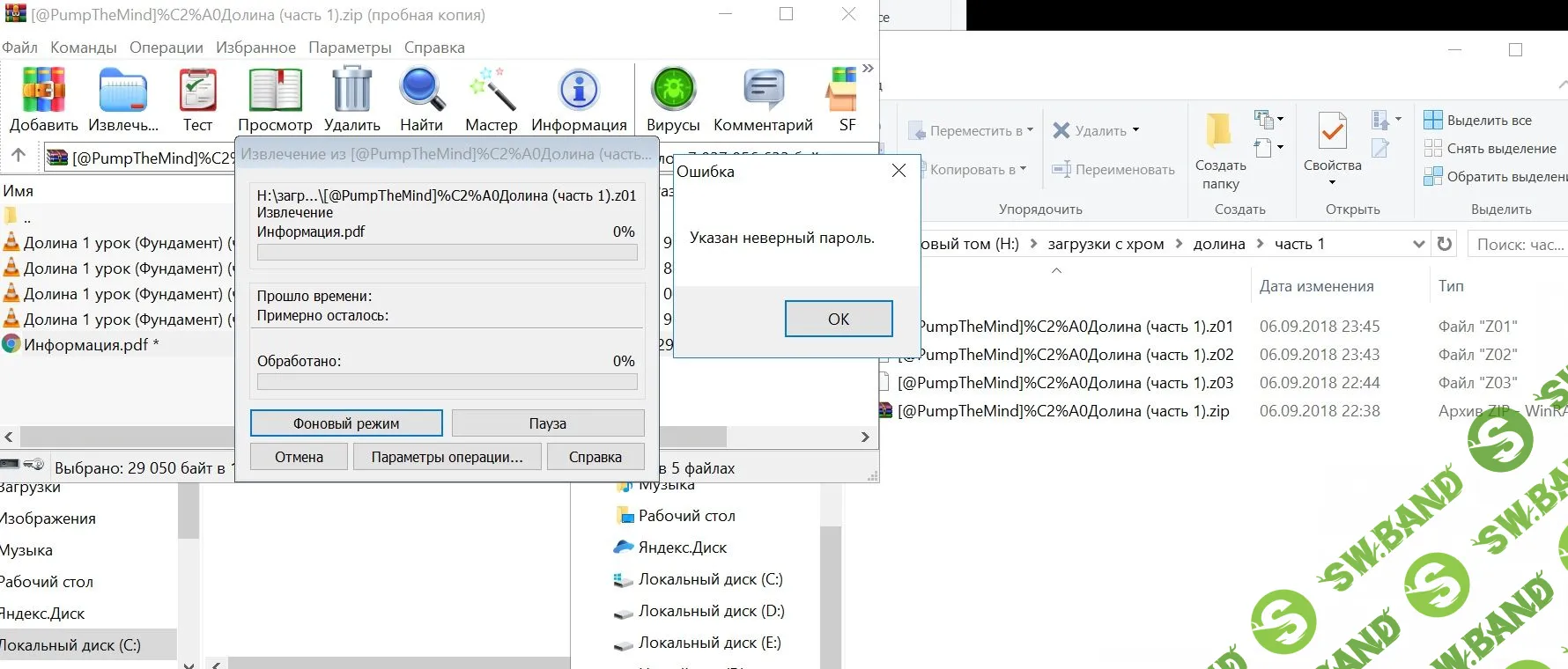
Task: Click the Добавить (Add) toolbar icon
Action: coord(43,92)
